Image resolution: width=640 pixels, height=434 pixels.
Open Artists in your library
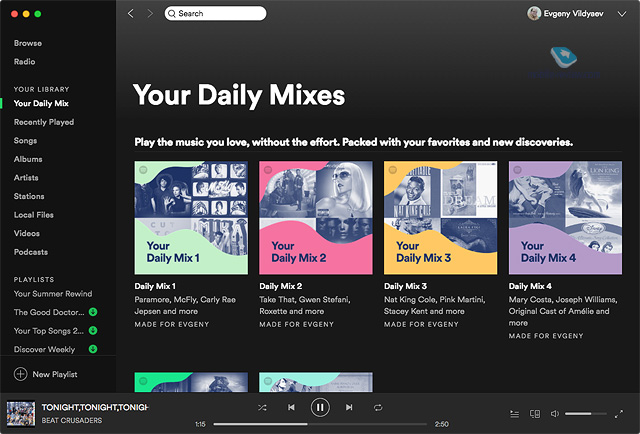[26, 178]
